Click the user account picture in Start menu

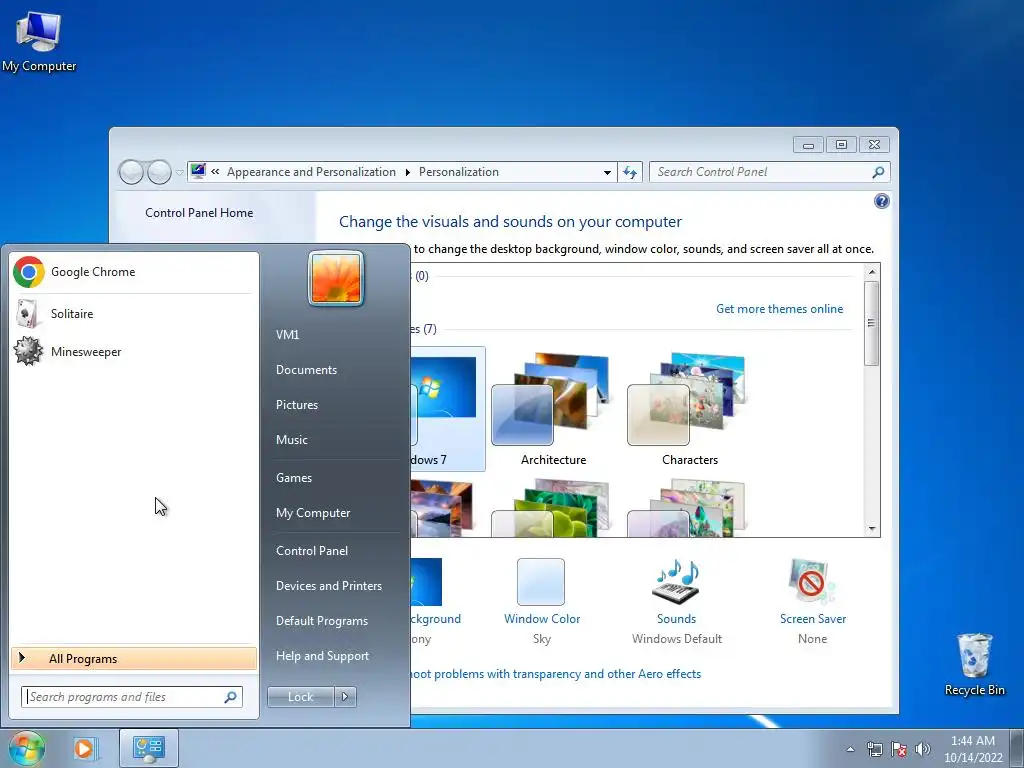336,279
